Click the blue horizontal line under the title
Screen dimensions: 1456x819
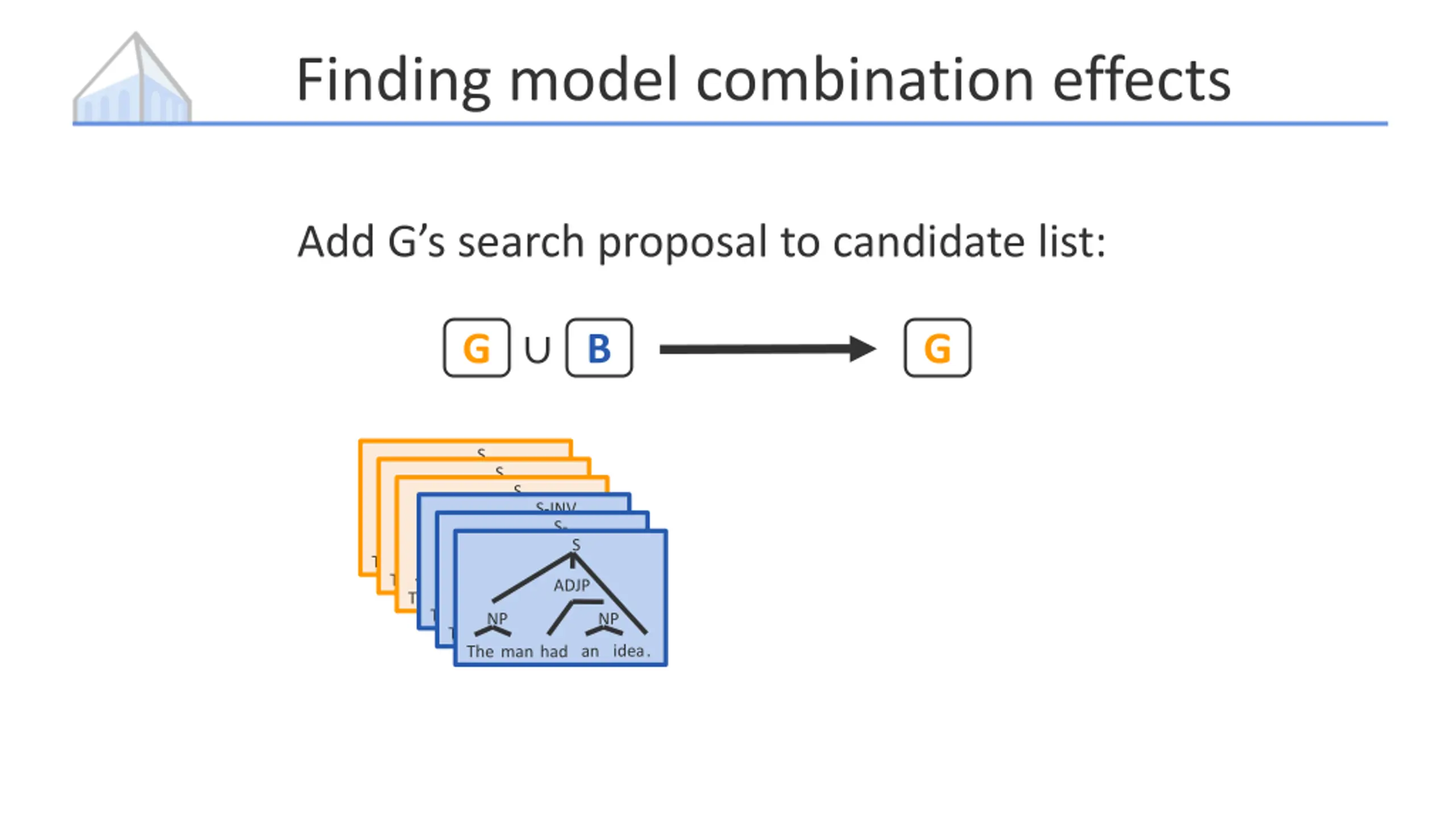point(730,123)
